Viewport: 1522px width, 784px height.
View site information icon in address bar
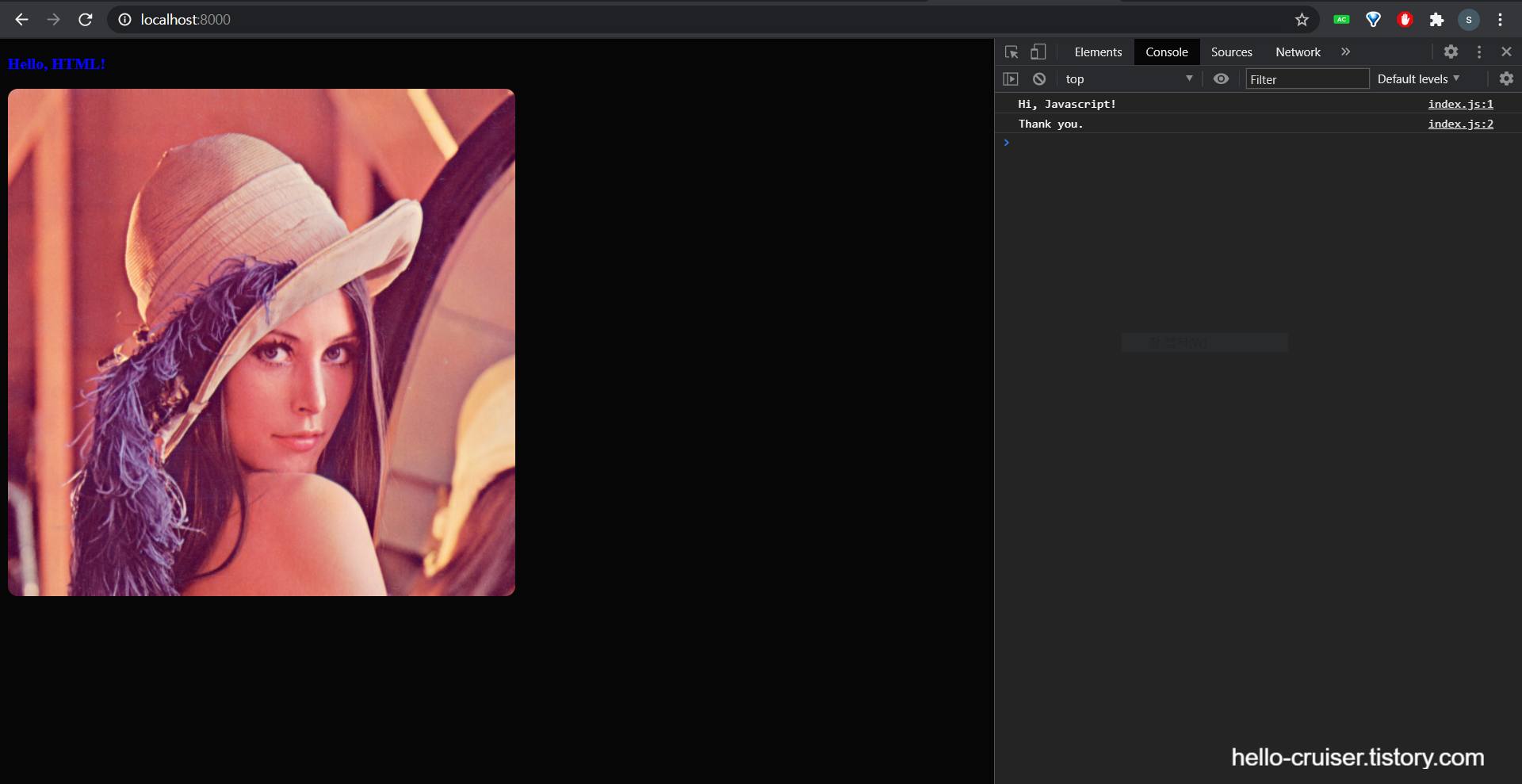pos(124,20)
